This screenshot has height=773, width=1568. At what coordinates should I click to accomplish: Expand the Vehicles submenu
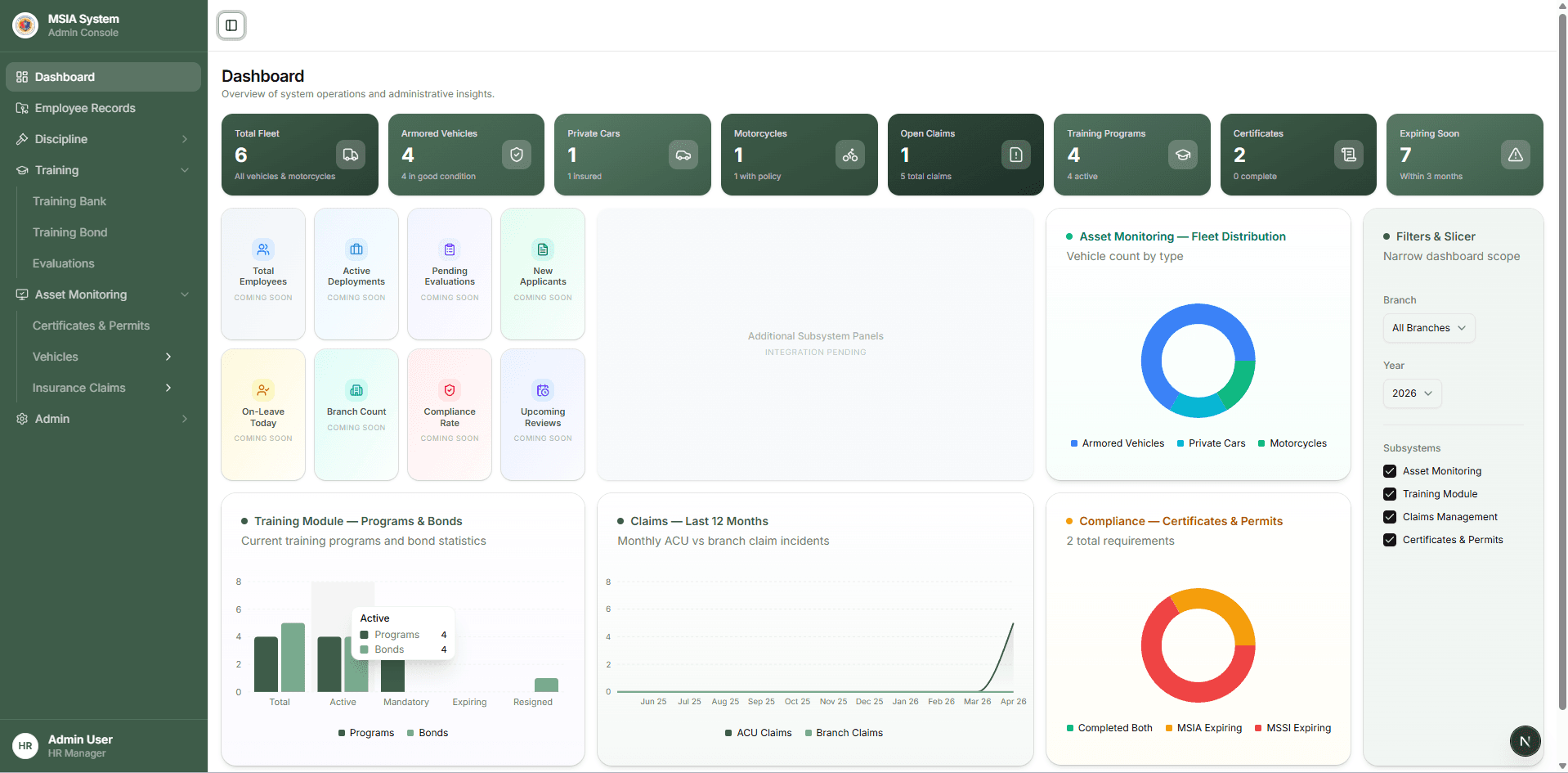(103, 357)
